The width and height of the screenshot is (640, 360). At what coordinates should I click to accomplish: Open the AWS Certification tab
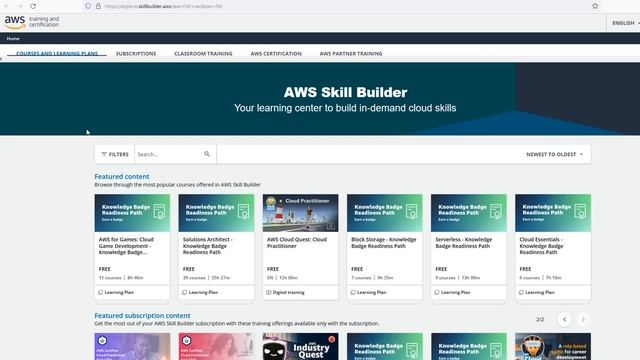click(276, 53)
